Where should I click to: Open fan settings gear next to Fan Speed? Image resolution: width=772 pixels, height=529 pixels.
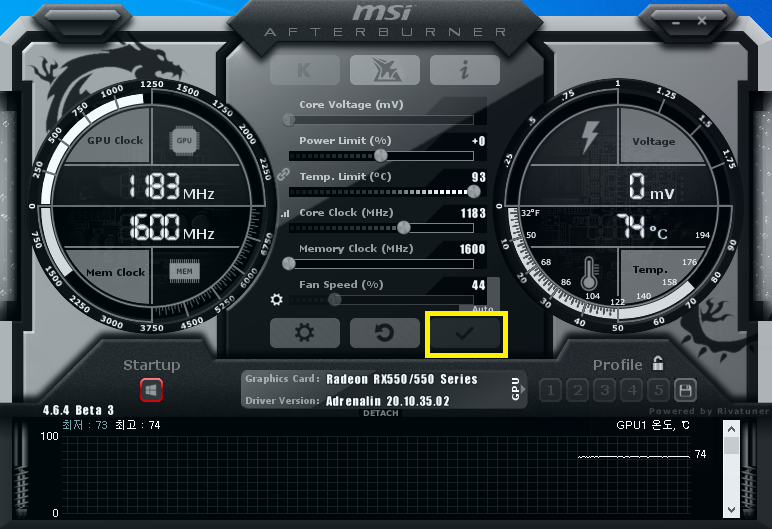(277, 299)
